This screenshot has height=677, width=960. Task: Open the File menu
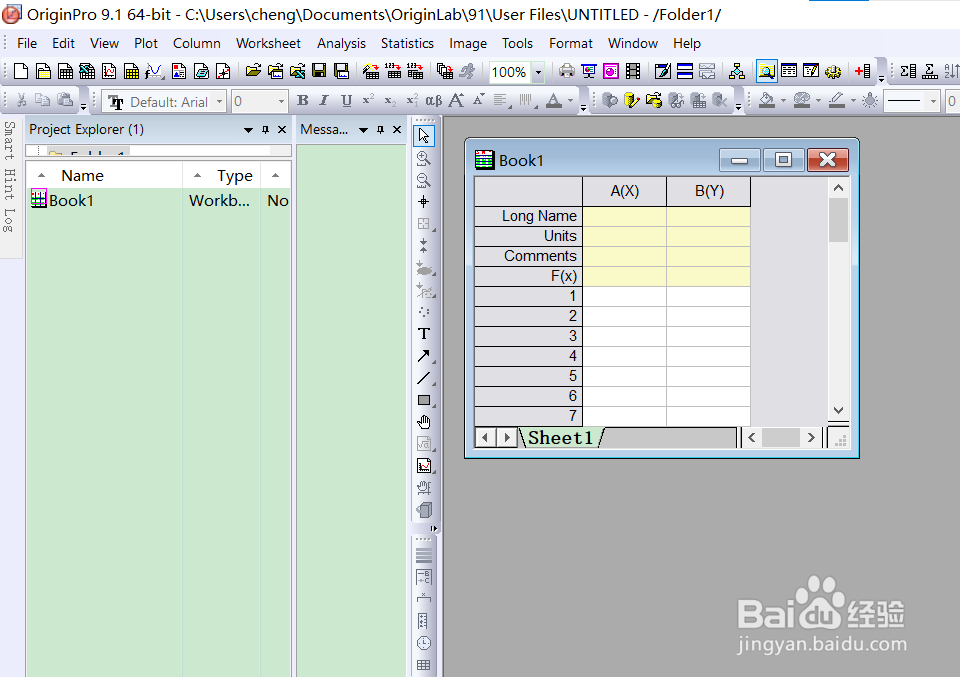pyautogui.click(x=27, y=43)
